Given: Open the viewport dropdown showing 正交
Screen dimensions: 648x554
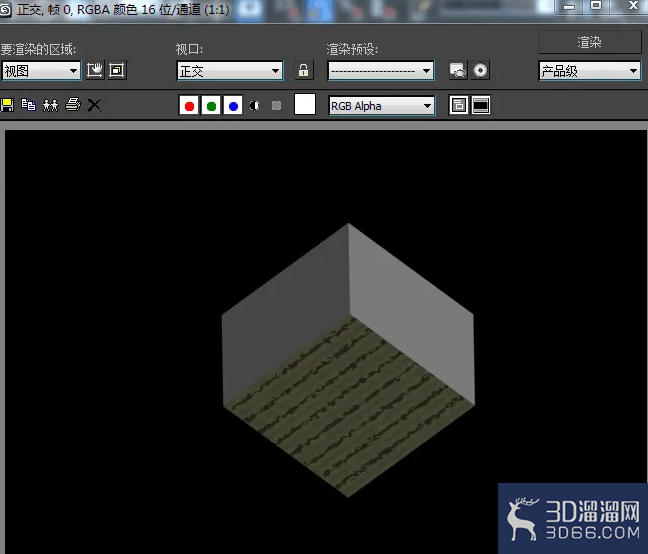Looking at the screenshot, I should [x=230, y=71].
